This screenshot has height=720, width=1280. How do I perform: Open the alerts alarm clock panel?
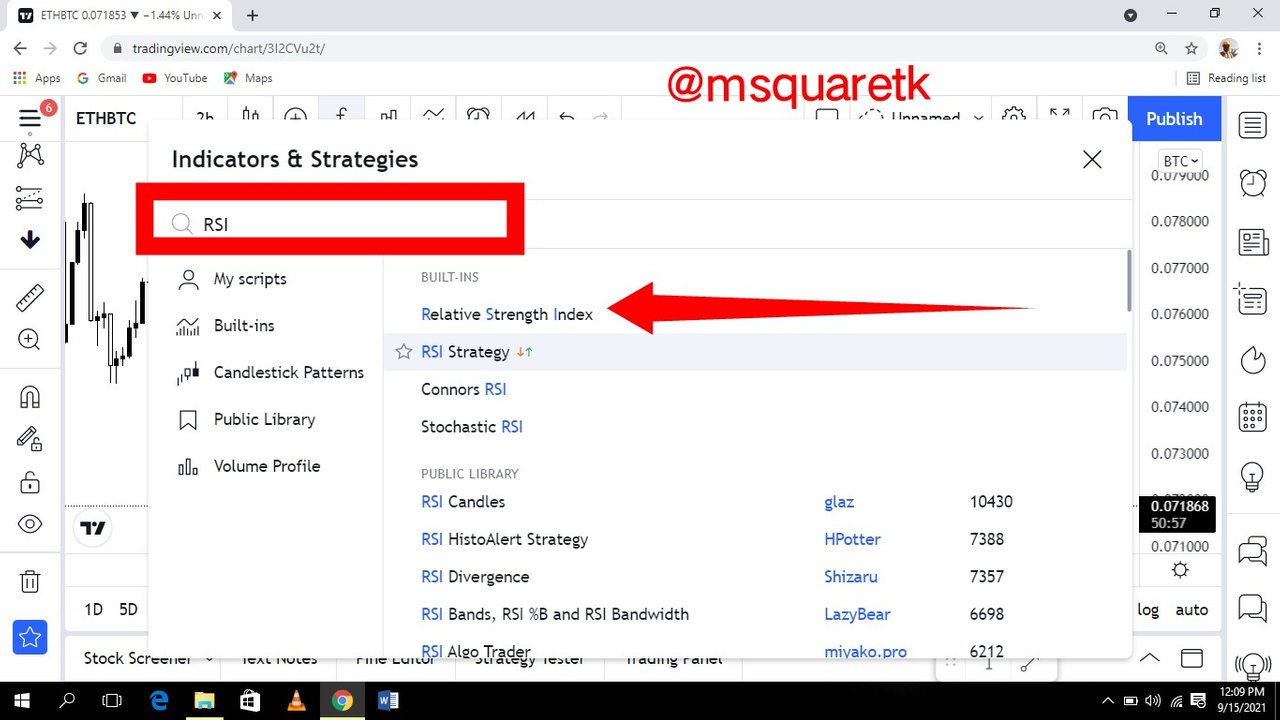pos(1252,182)
